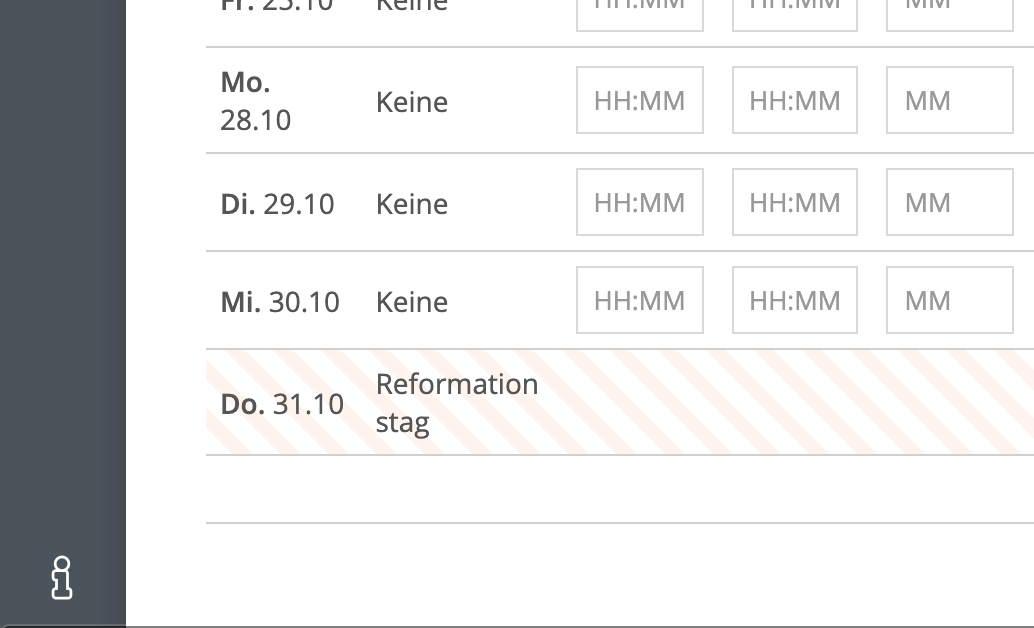
Task: Click the end time field for Mo. 28.10
Action: click(794, 100)
